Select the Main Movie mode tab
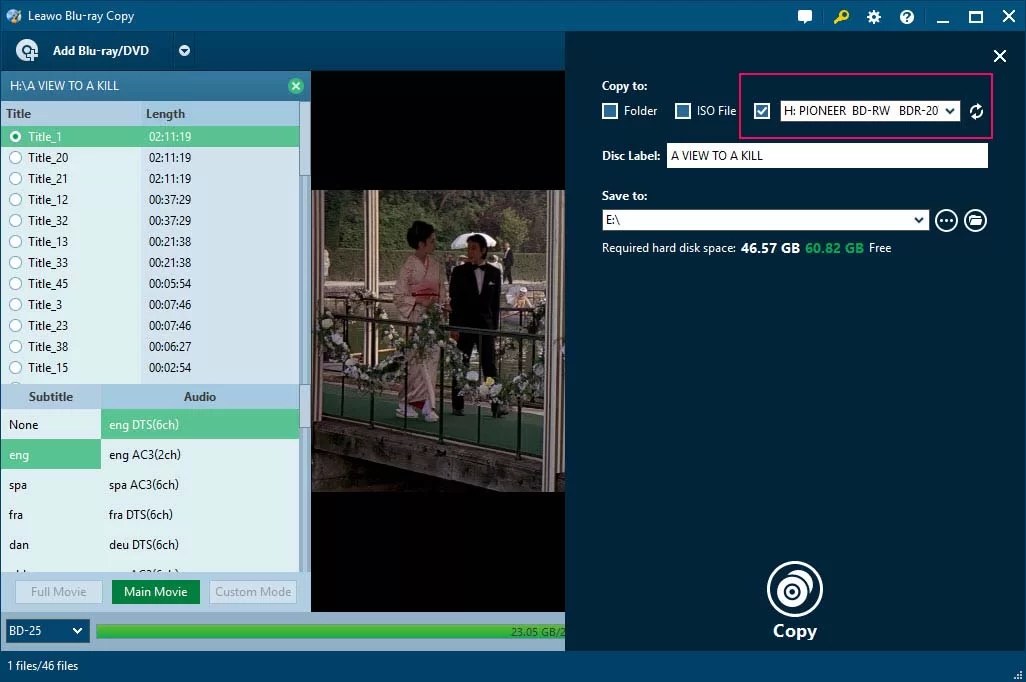1026x682 pixels. point(156,591)
